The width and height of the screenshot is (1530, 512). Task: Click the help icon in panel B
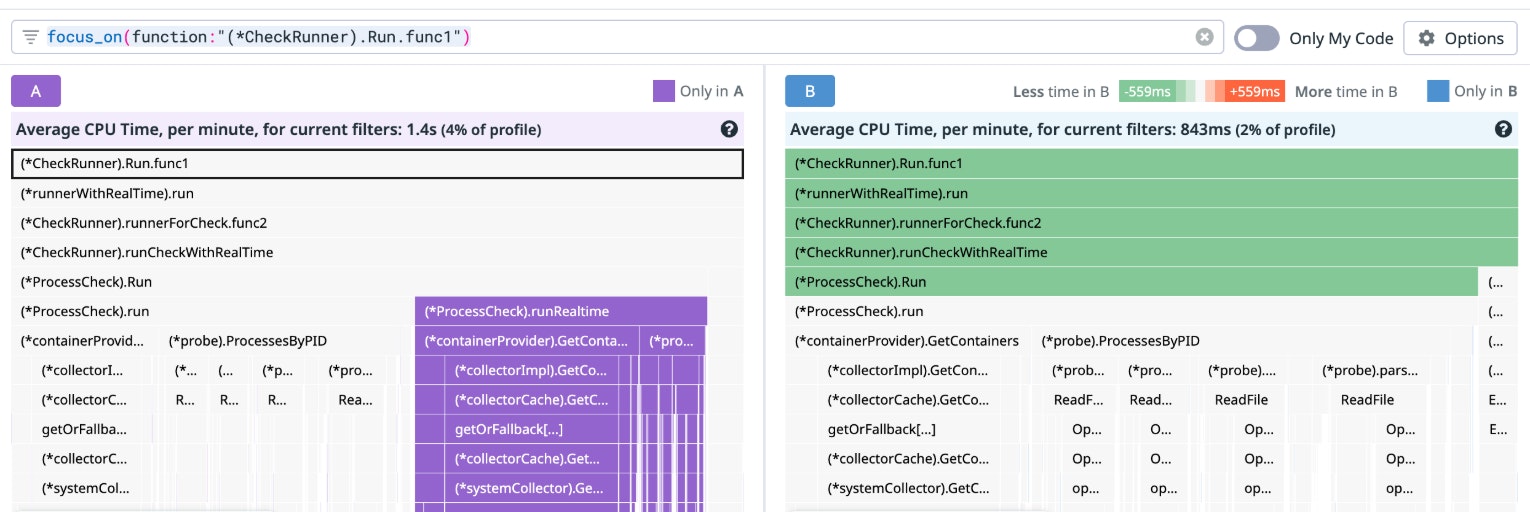[1502, 129]
